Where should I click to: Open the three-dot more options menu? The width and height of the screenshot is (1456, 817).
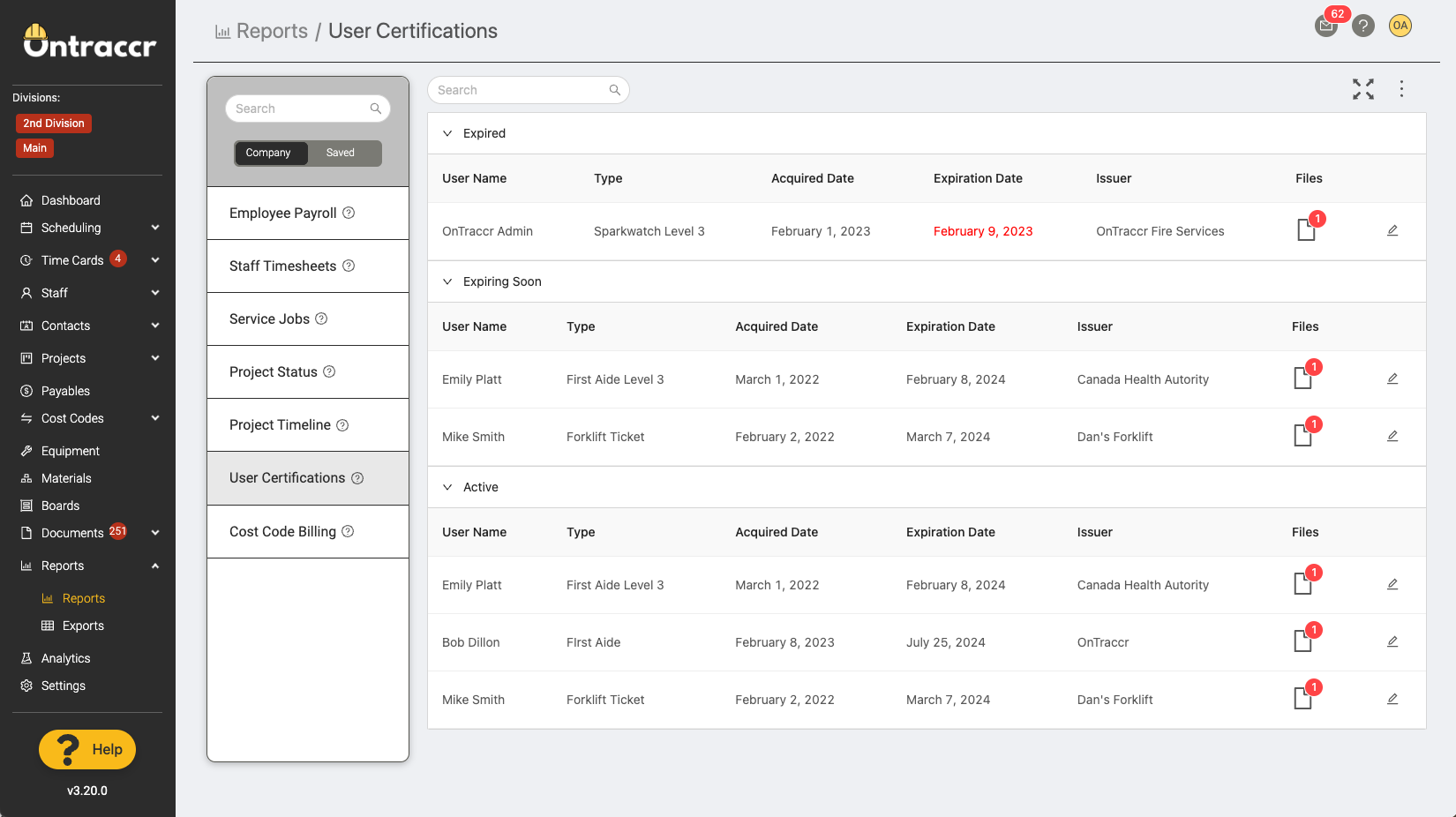[1401, 89]
